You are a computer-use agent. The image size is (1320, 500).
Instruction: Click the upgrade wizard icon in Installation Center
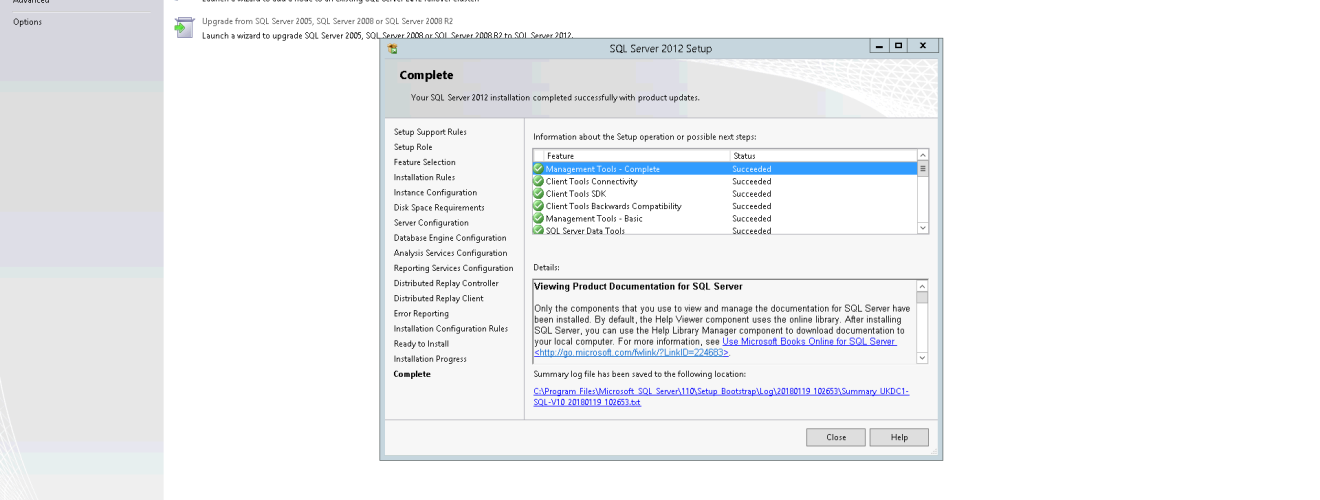click(x=183, y=28)
